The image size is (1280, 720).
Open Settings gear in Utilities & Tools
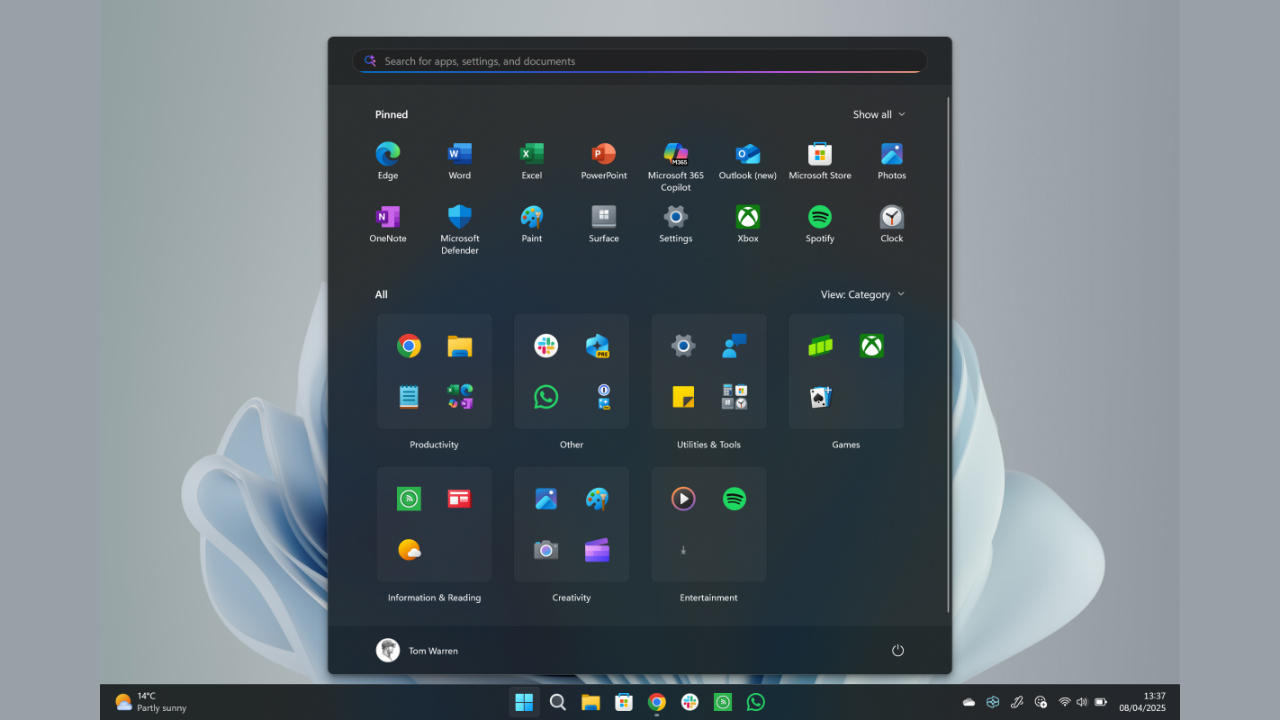coord(683,346)
